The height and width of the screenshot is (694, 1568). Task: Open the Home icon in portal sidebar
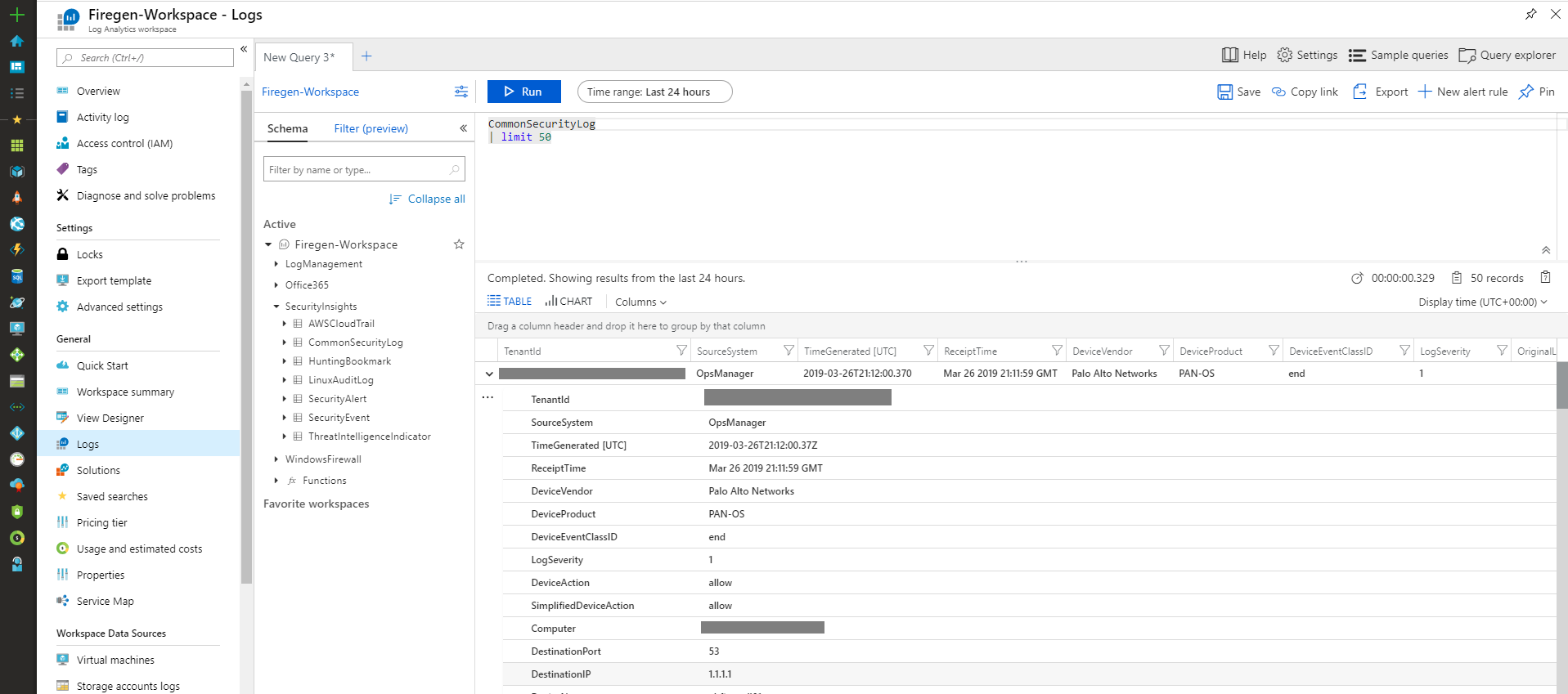coord(16,41)
